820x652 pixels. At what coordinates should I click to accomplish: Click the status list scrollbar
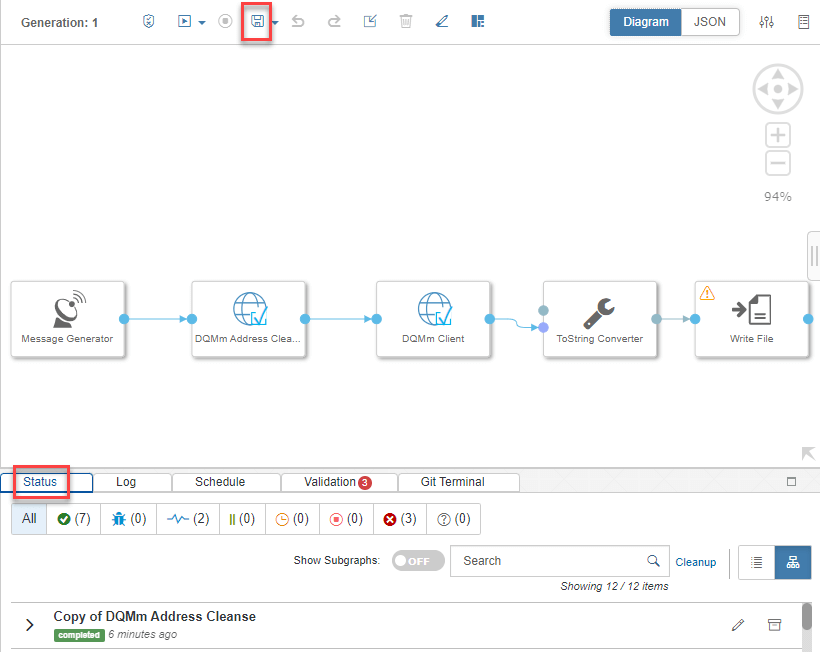pos(807,617)
